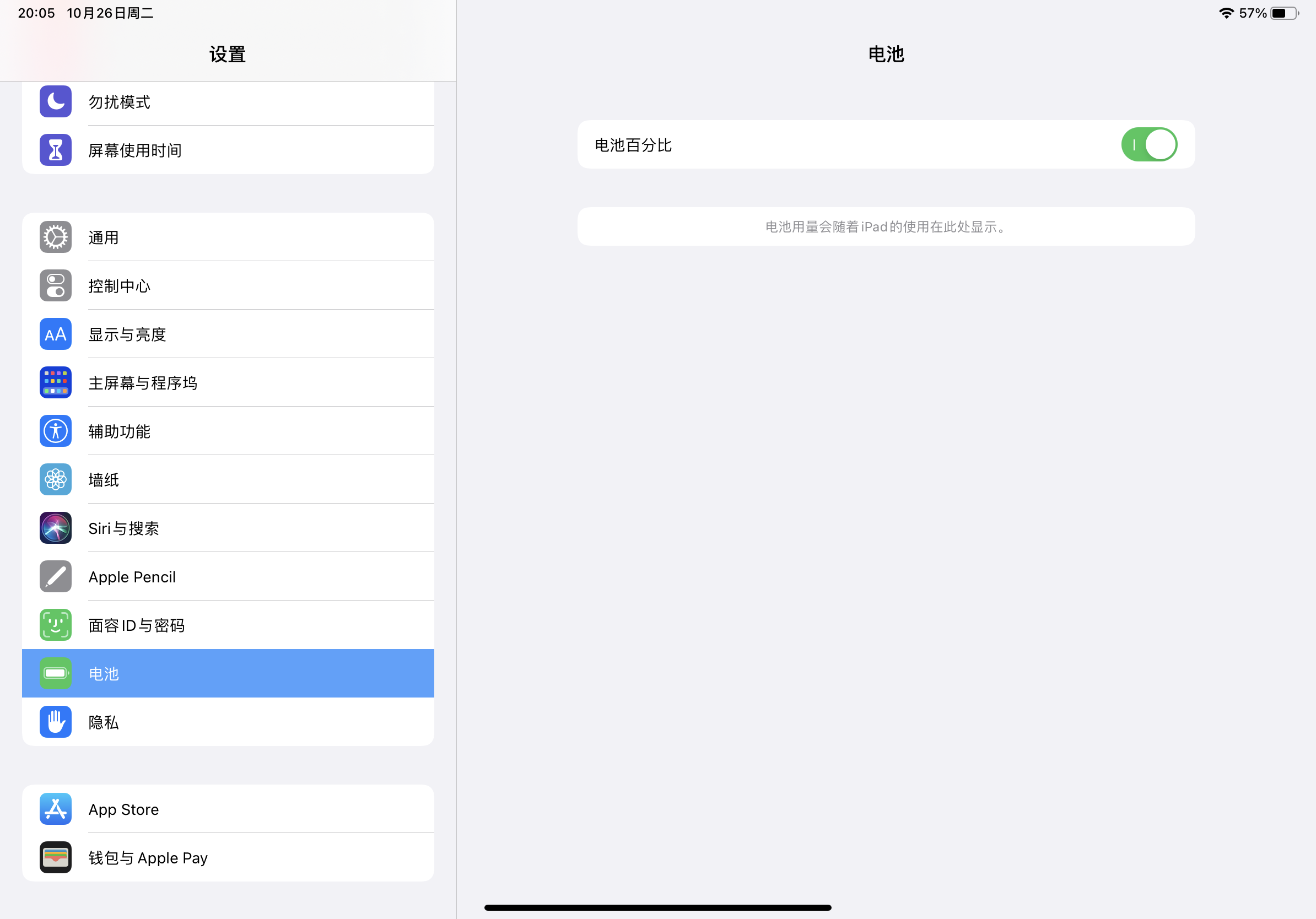
Task: Tap the Home Screen & Dock grid icon
Action: [56, 383]
